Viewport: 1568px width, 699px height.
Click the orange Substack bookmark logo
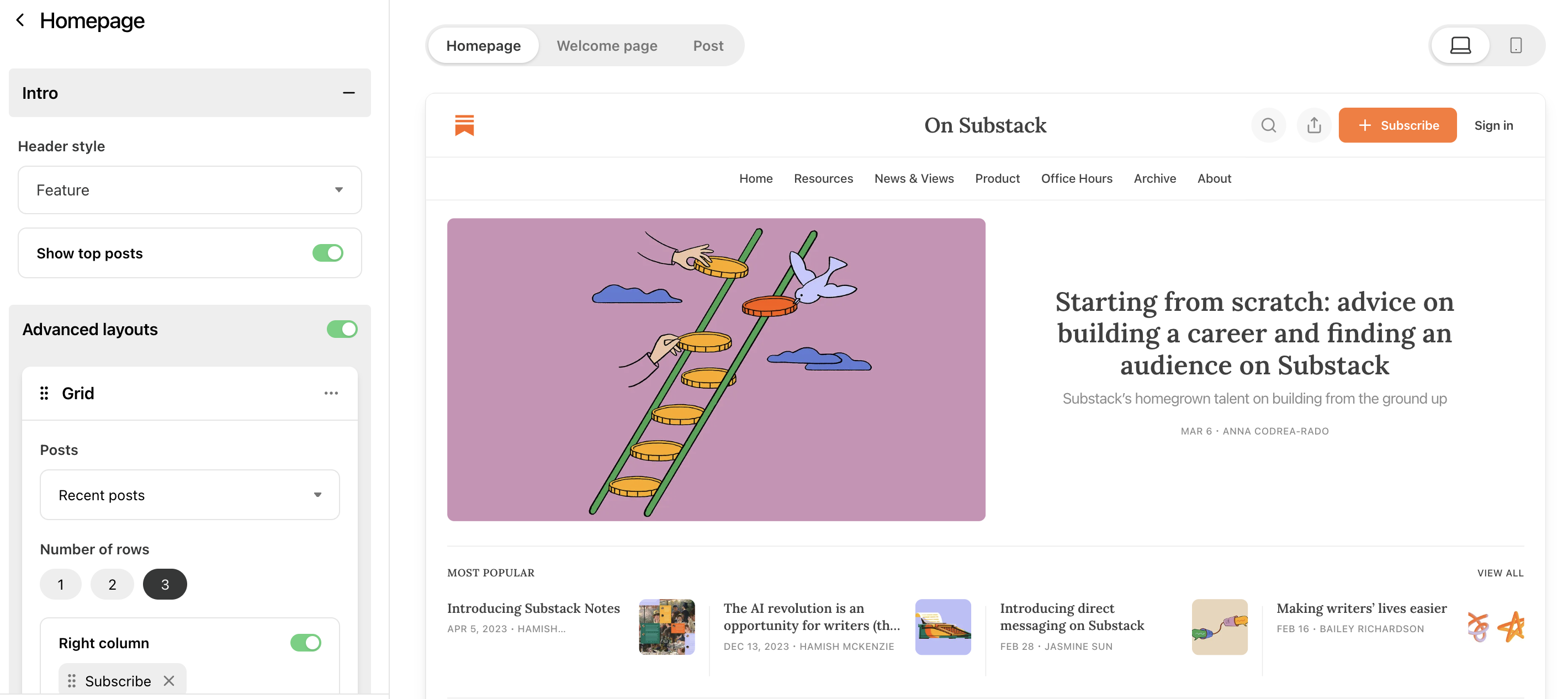[464, 125]
